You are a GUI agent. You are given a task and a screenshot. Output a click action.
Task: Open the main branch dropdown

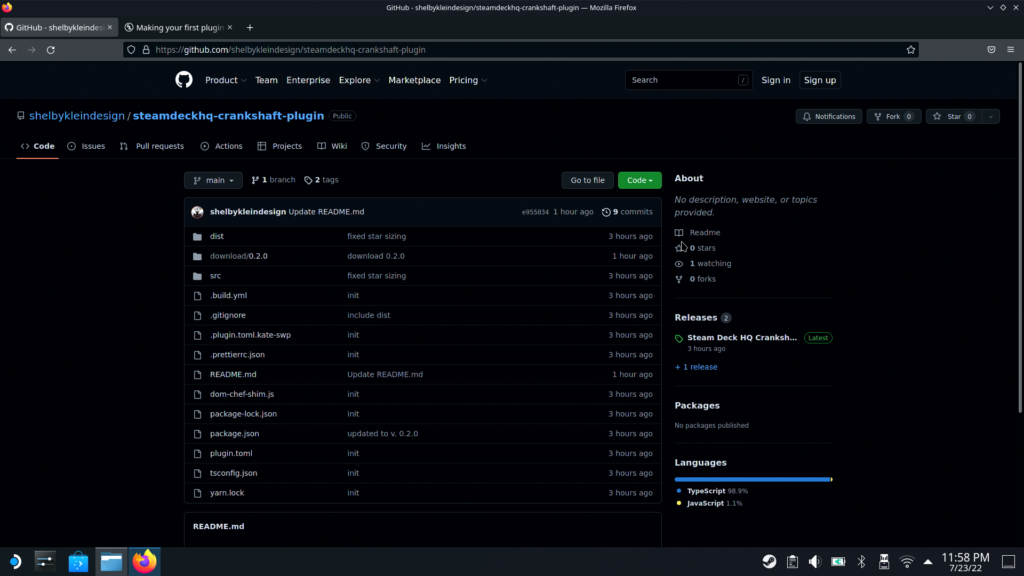pos(213,180)
